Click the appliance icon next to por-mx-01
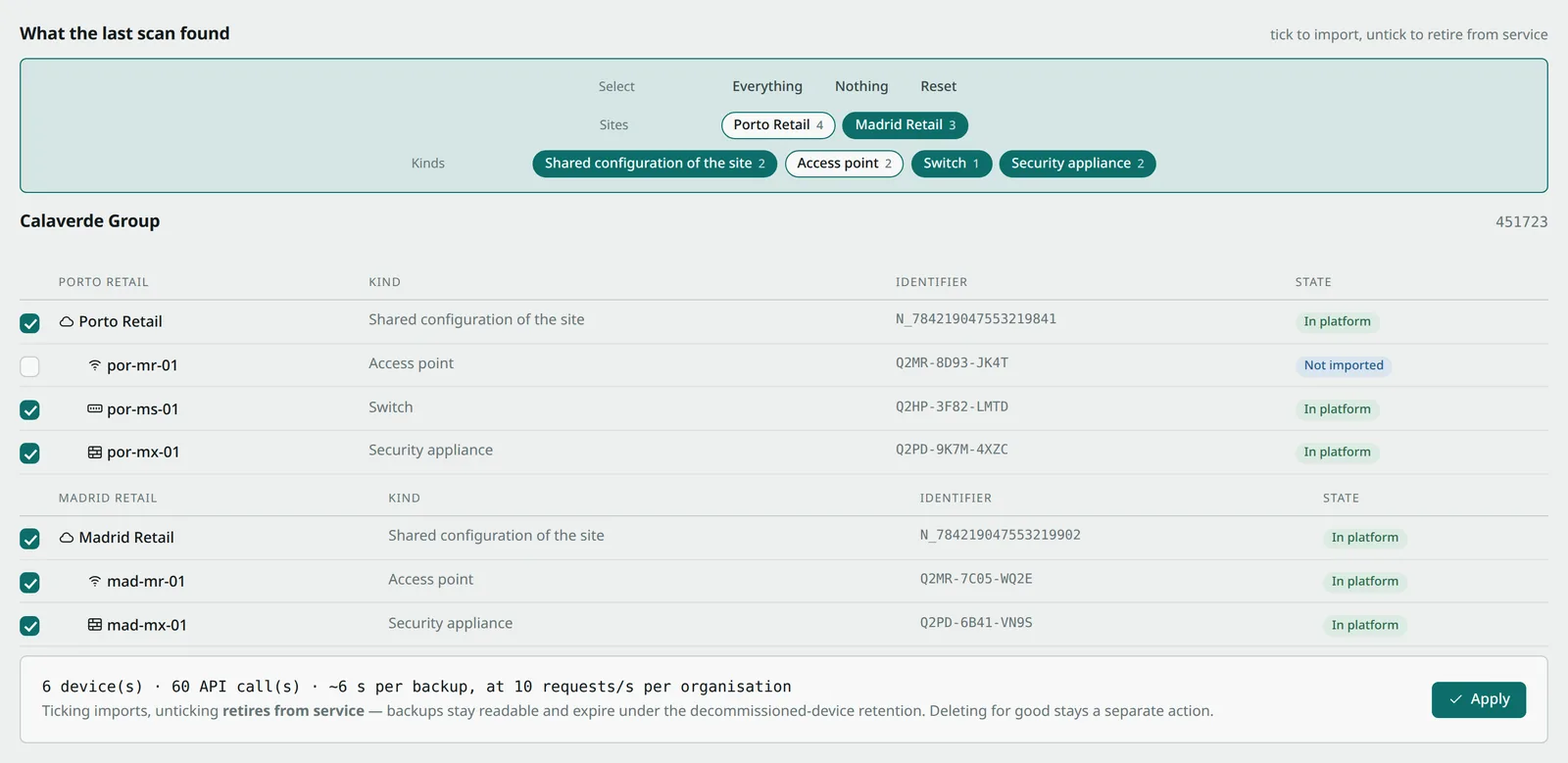 [x=95, y=453]
